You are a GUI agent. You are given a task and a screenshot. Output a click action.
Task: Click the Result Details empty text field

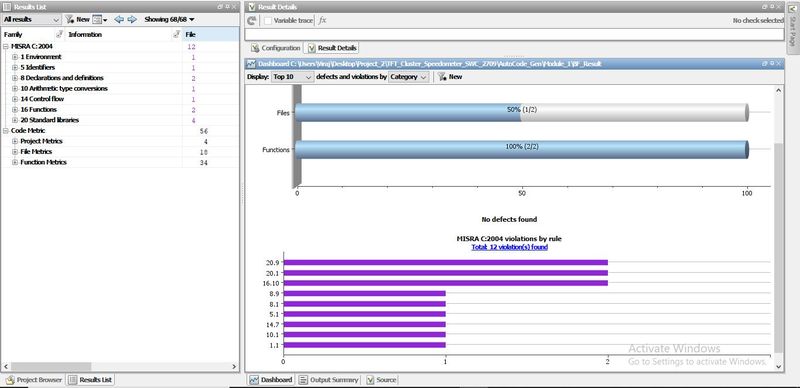514,34
